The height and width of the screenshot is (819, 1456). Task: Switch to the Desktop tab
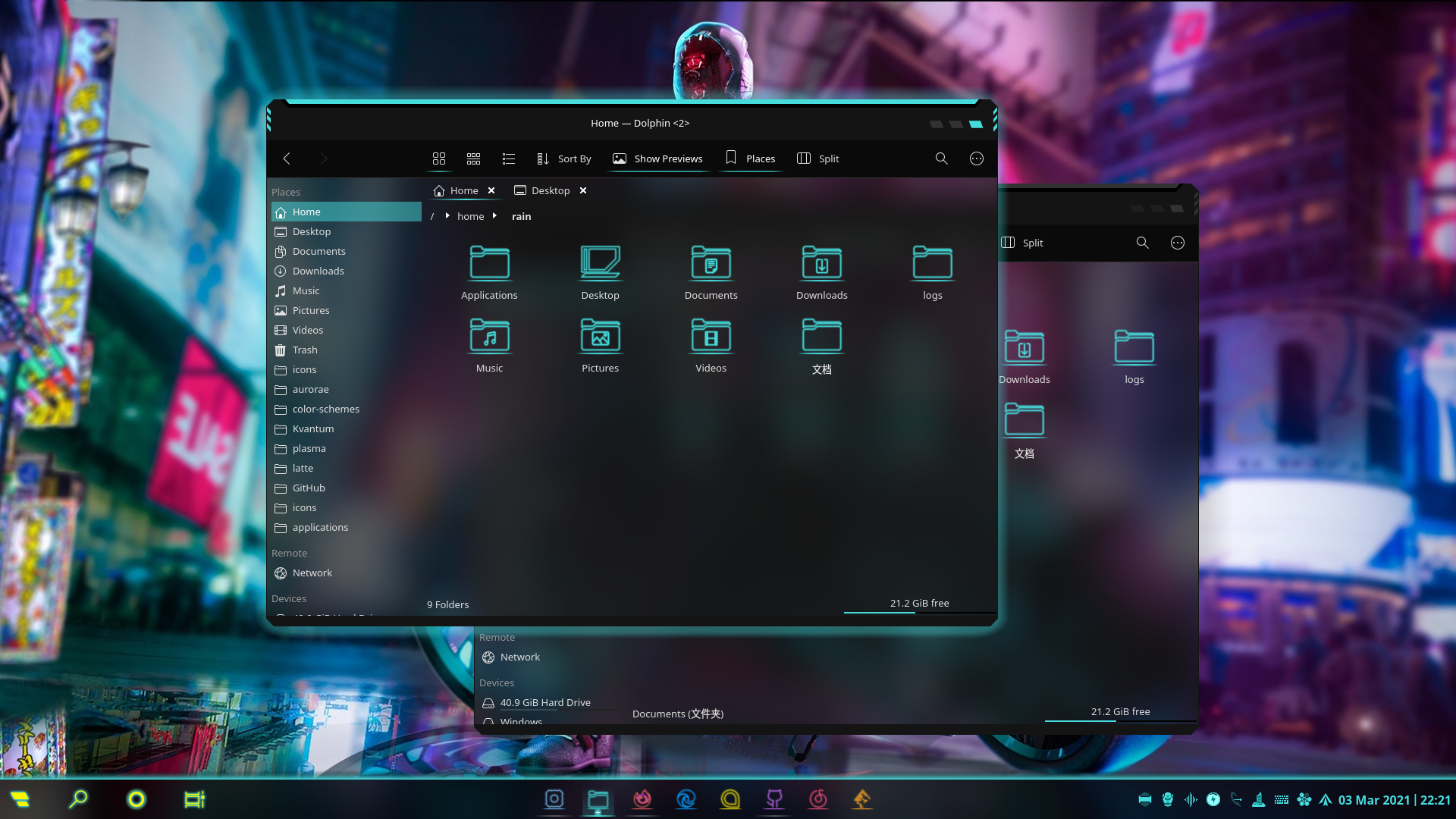pyautogui.click(x=542, y=190)
